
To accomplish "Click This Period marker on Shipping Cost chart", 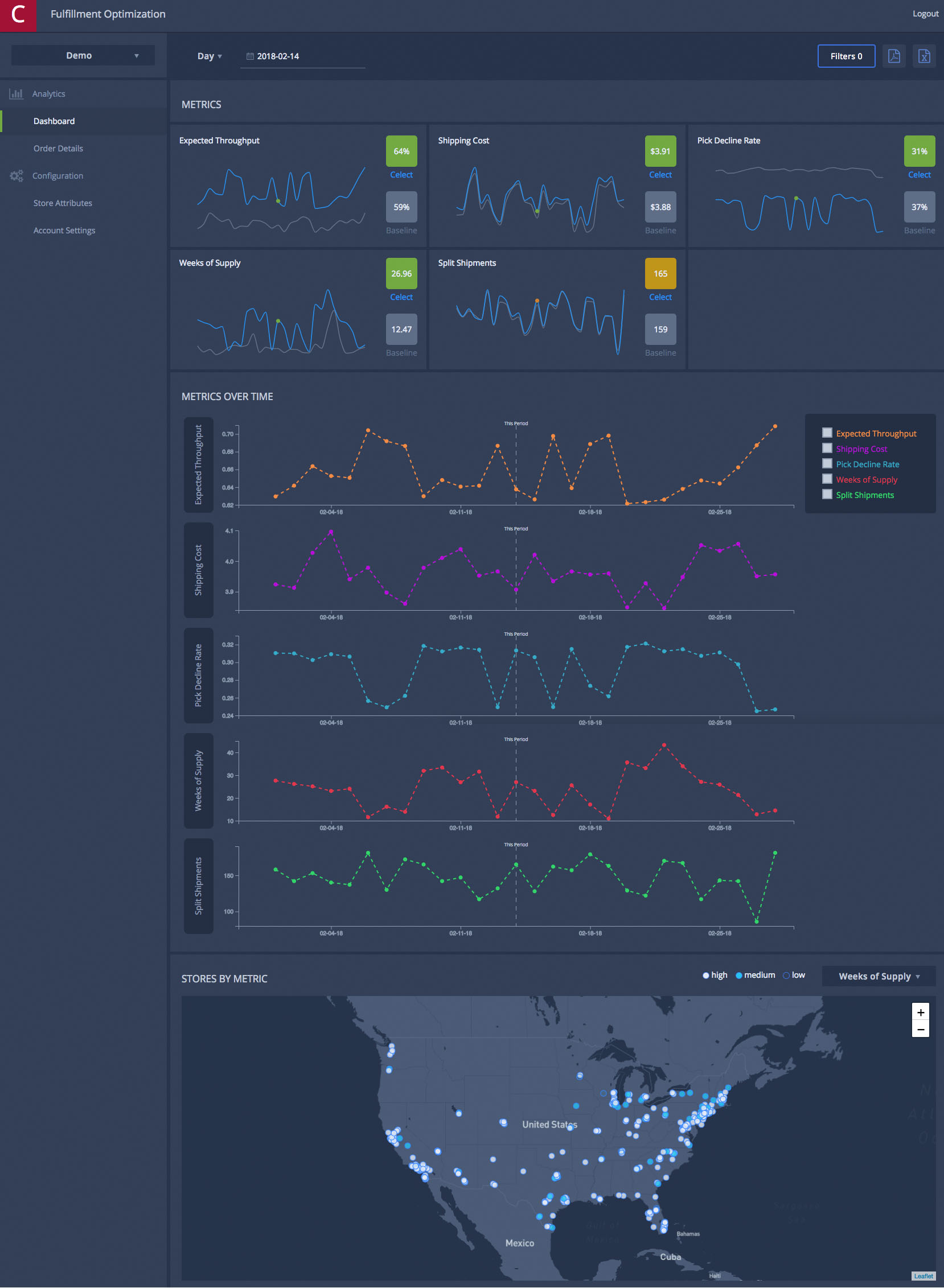I will (515, 528).
